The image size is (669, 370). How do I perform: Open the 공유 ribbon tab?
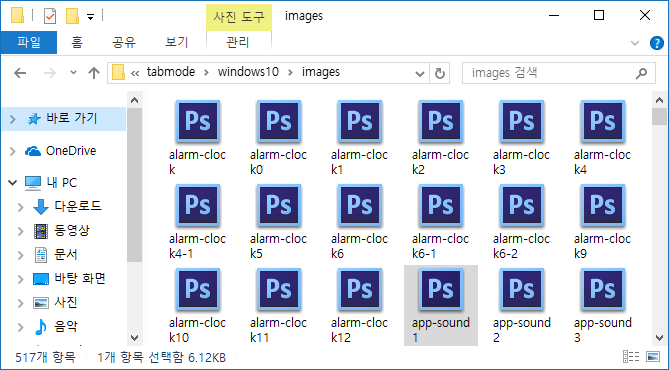coord(124,42)
